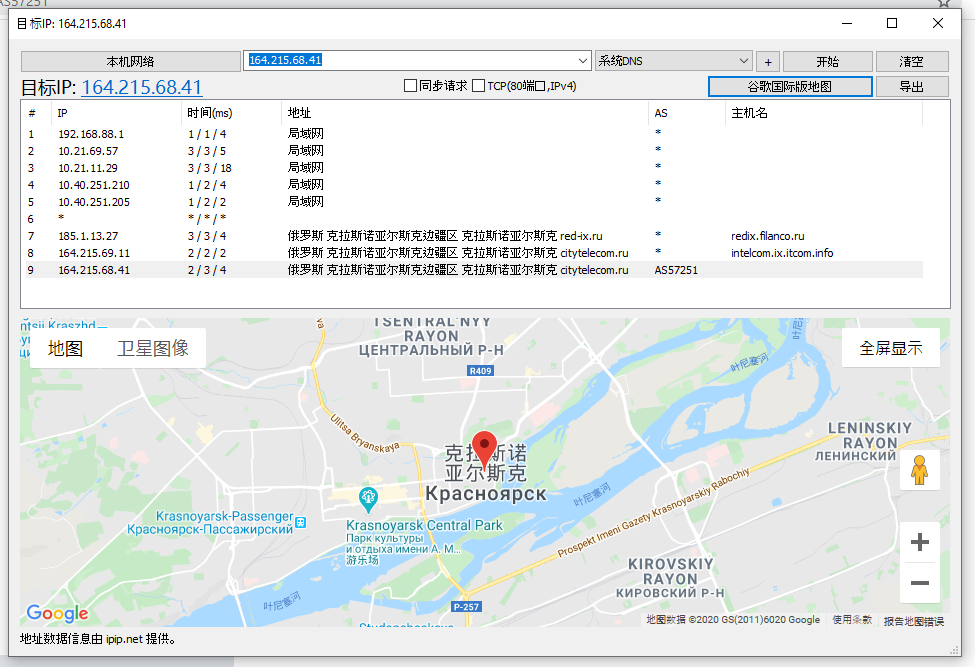Open the 164.215.68.41 target IP link
975x667 pixels.
click(142, 87)
